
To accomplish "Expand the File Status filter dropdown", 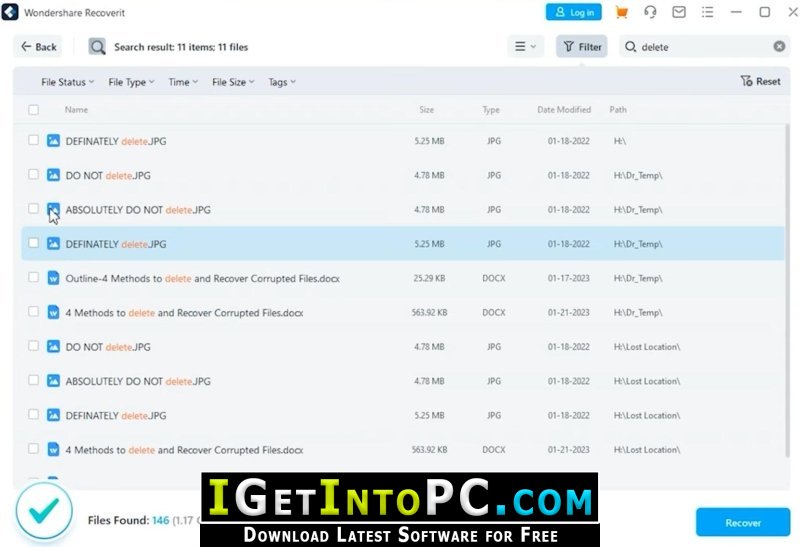I will [x=67, y=82].
